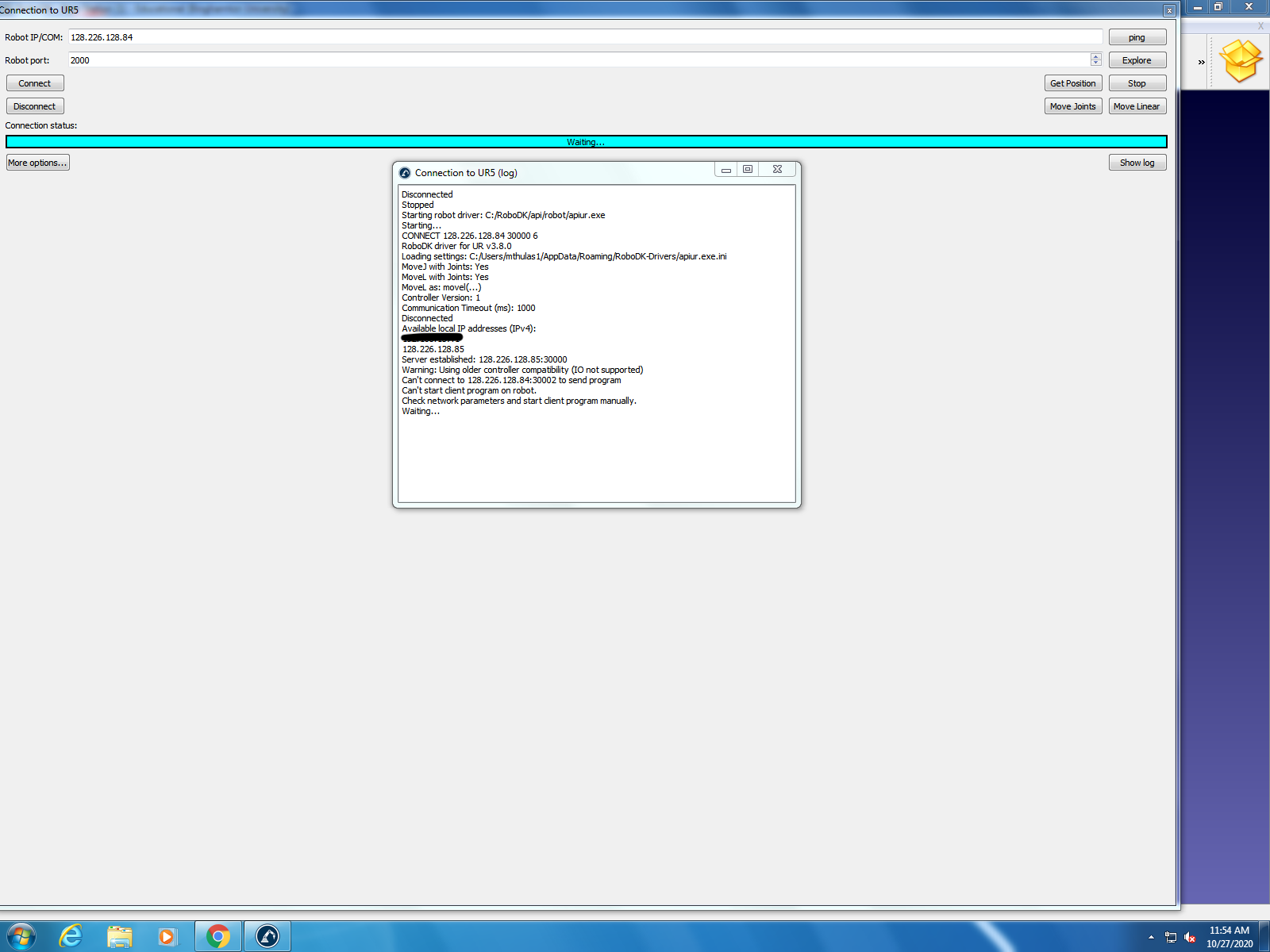Minimize the main RoboDK window
The width and height of the screenshot is (1270, 952).
[x=1198, y=6]
